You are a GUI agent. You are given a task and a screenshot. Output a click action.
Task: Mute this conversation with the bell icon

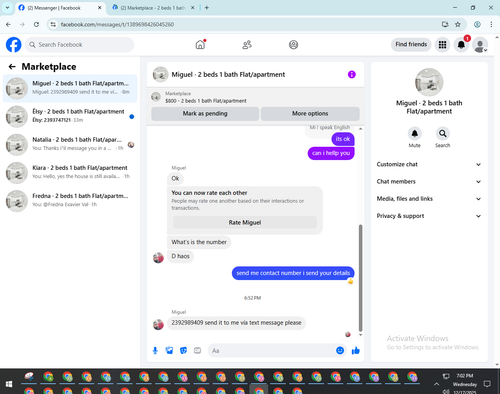(x=415, y=134)
